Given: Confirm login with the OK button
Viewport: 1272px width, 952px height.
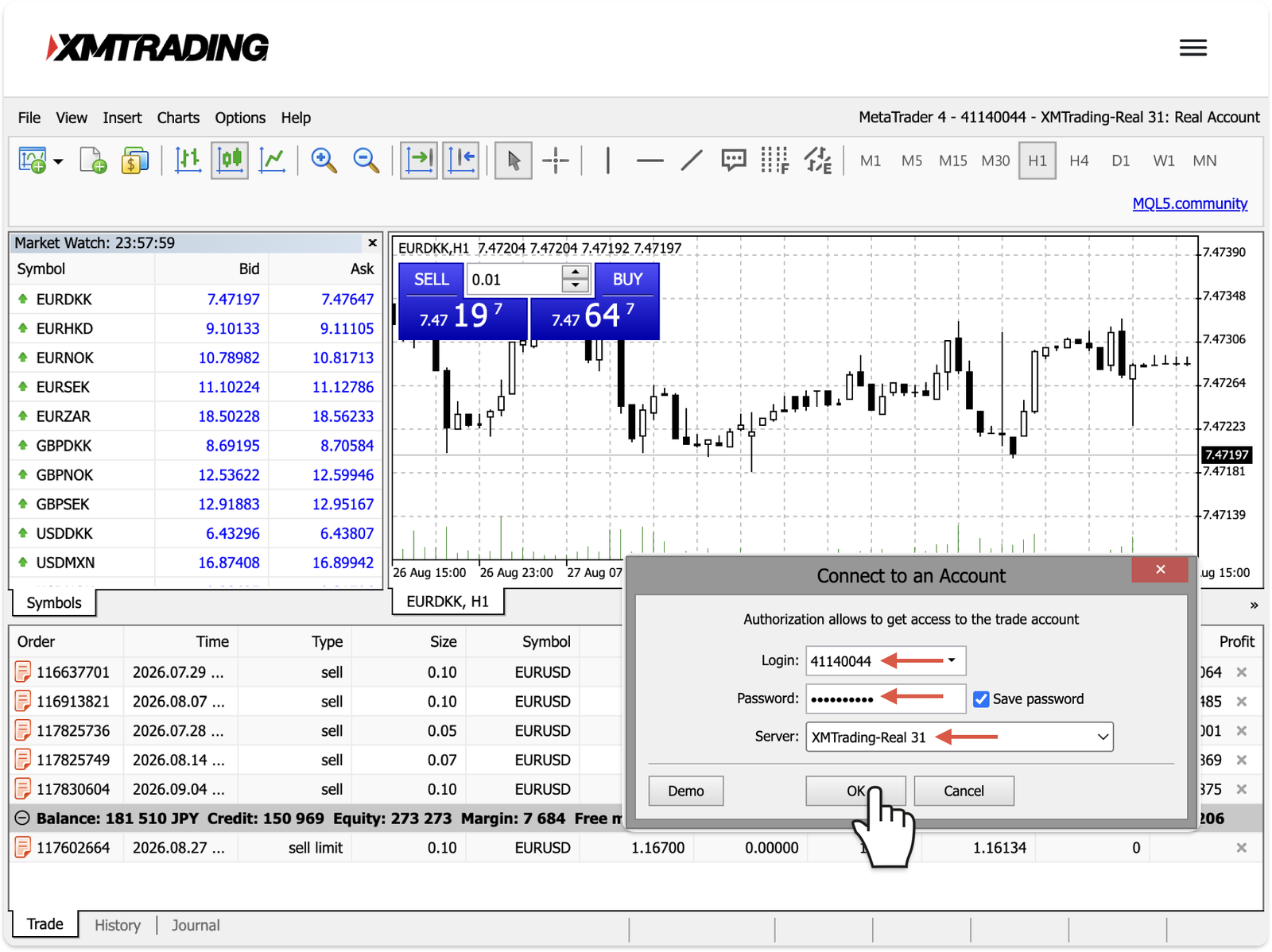Looking at the screenshot, I should pos(855,791).
